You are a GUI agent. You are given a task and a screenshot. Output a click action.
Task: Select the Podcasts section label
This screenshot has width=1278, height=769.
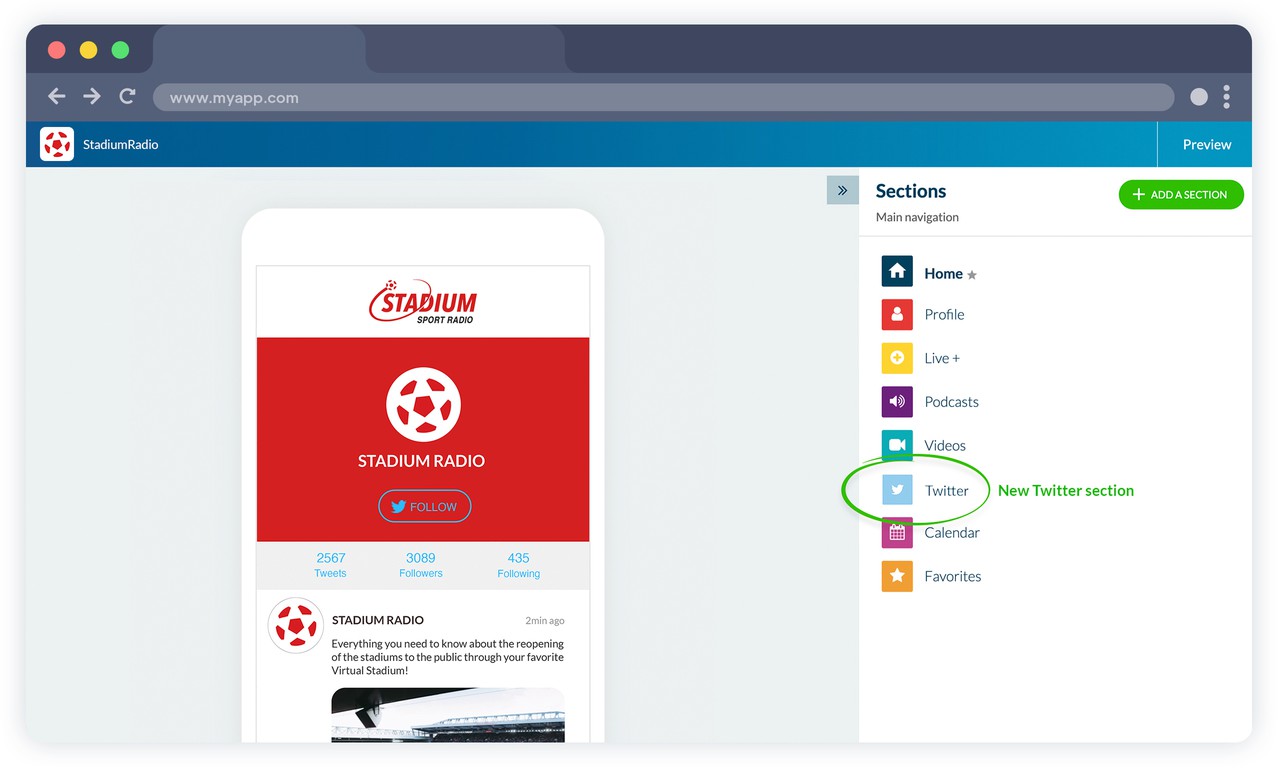(x=951, y=402)
